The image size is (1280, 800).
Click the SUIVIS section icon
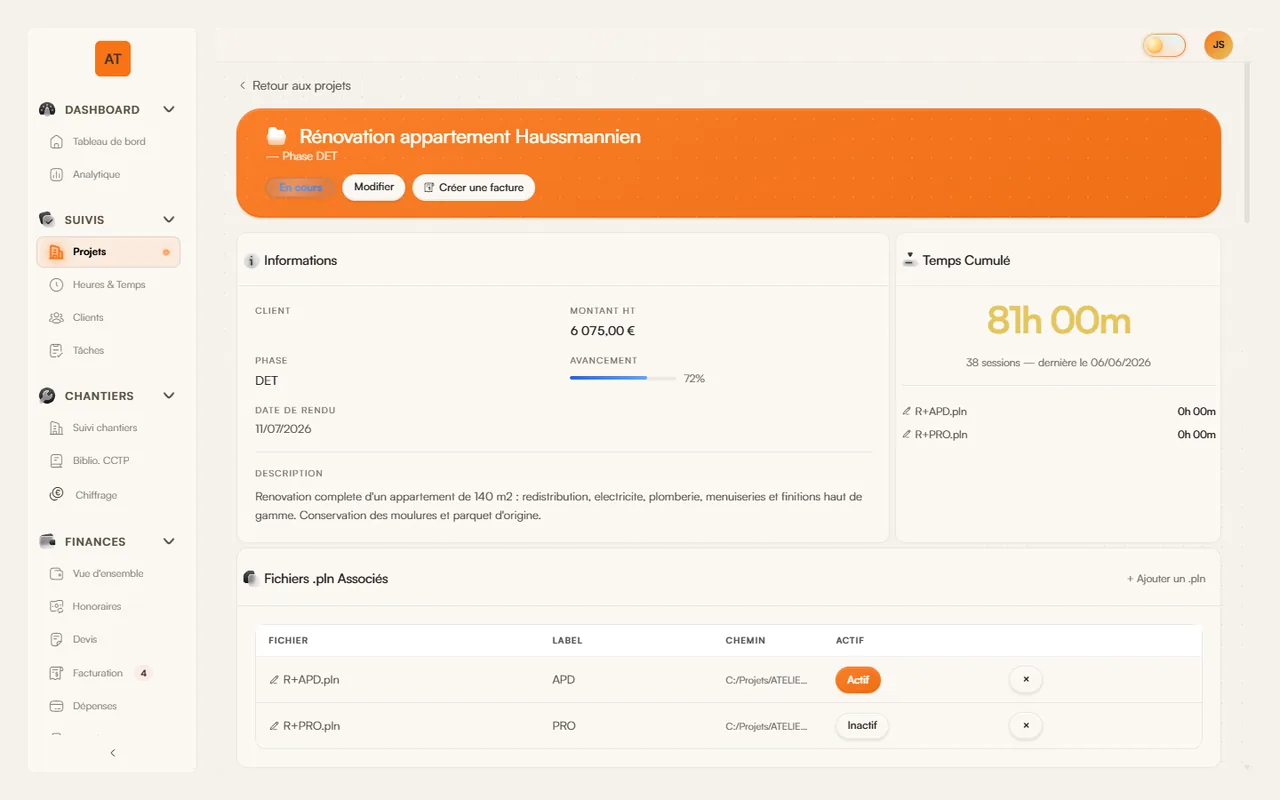(47, 219)
